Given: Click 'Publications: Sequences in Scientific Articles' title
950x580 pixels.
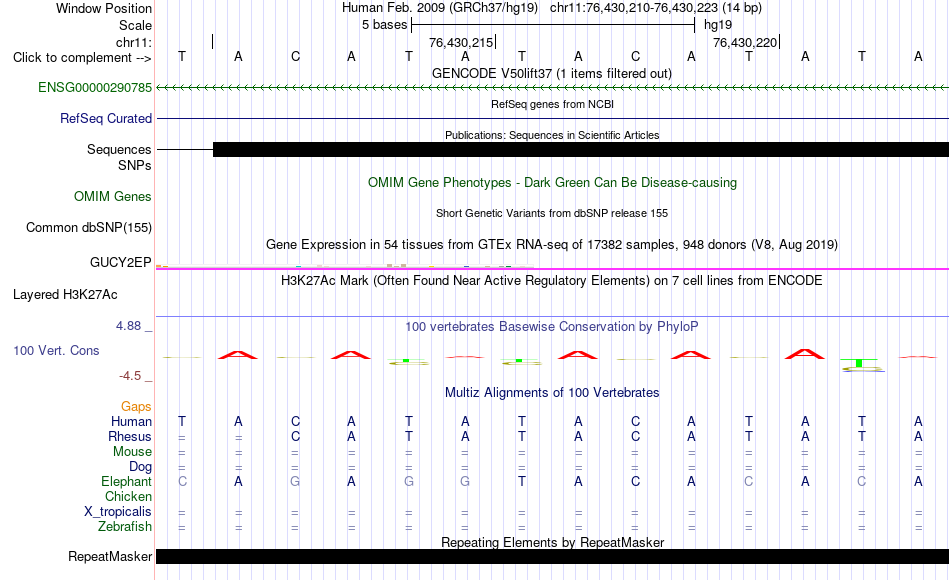Looking at the screenshot, I should [552, 135].
